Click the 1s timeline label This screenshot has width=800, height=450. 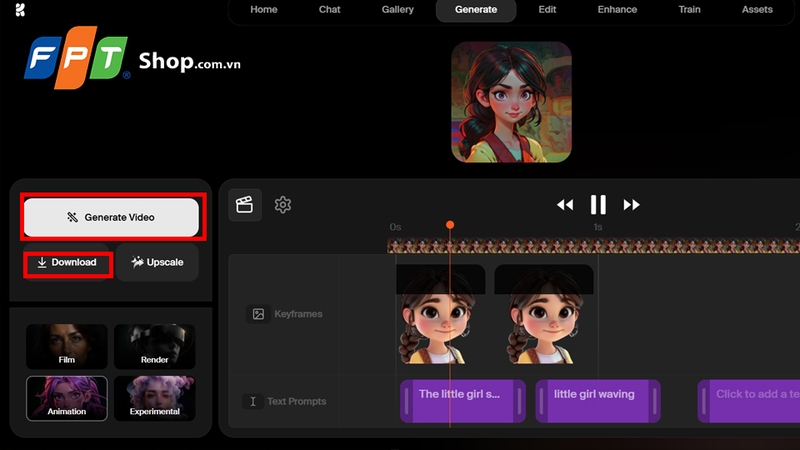coord(598,227)
